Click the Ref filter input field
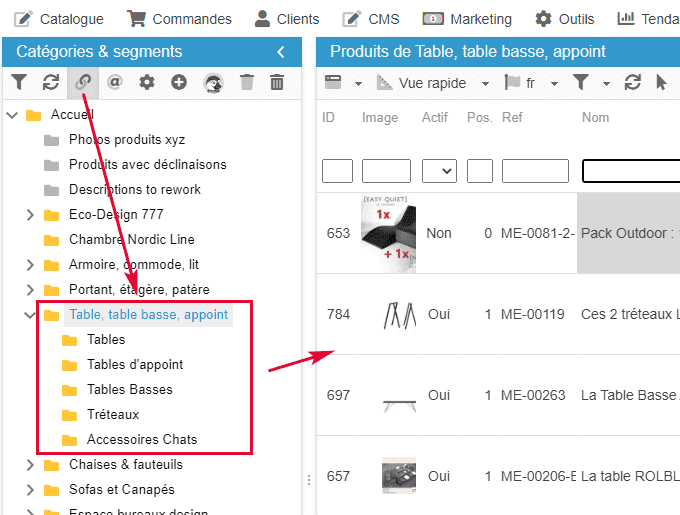 535,171
